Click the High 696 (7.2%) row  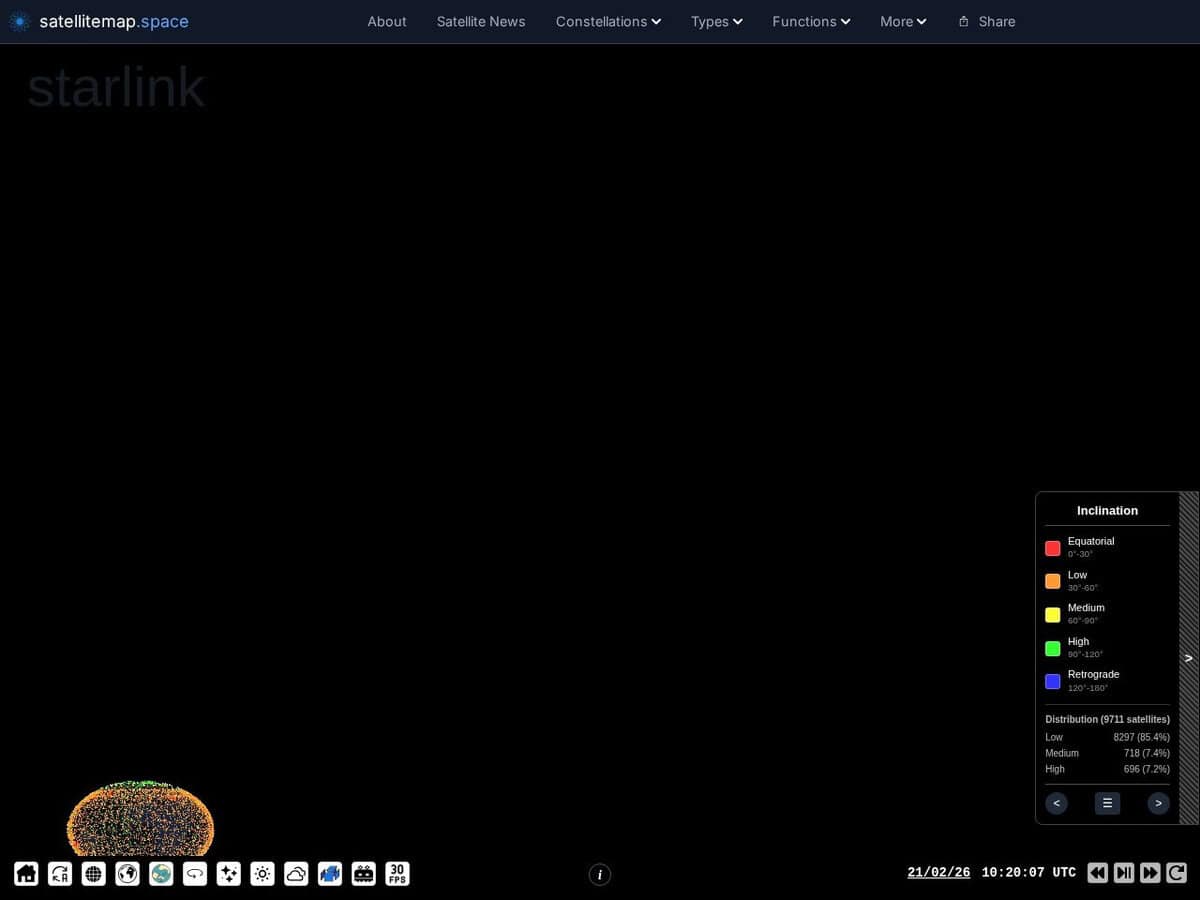tap(1107, 769)
